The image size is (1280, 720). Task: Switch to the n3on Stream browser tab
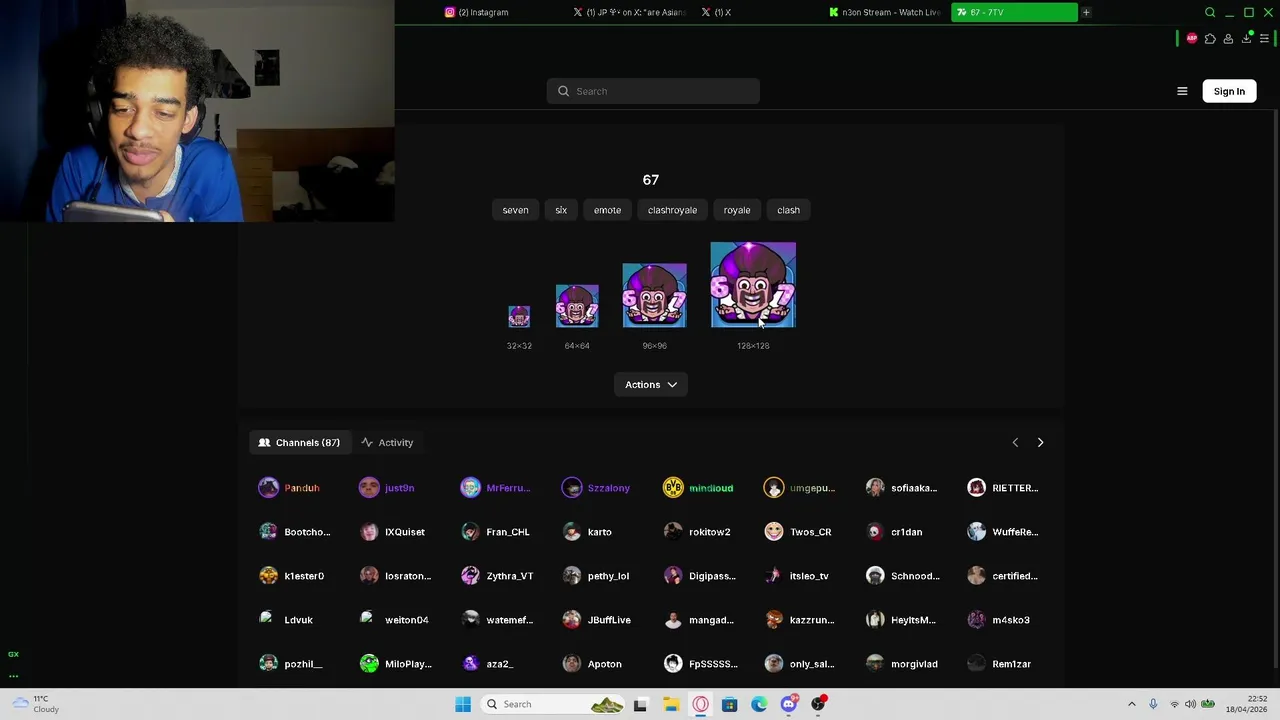(x=886, y=12)
